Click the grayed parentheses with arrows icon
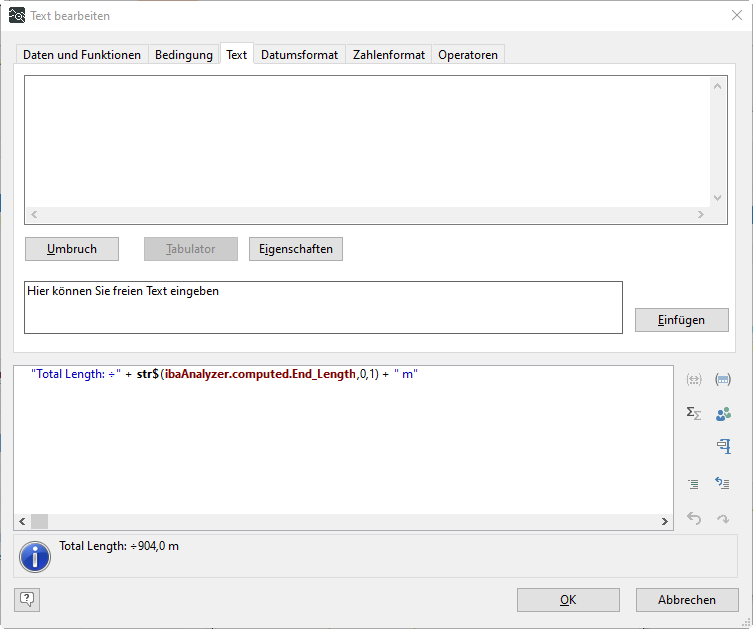 [693, 380]
